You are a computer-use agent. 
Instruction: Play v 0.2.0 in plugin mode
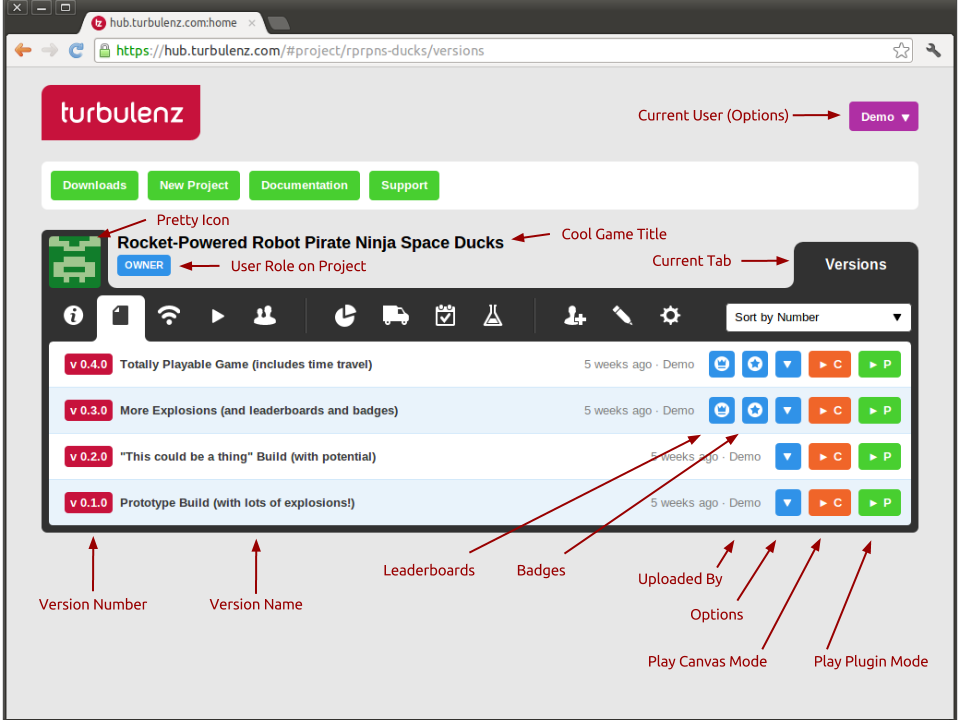[879, 457]
